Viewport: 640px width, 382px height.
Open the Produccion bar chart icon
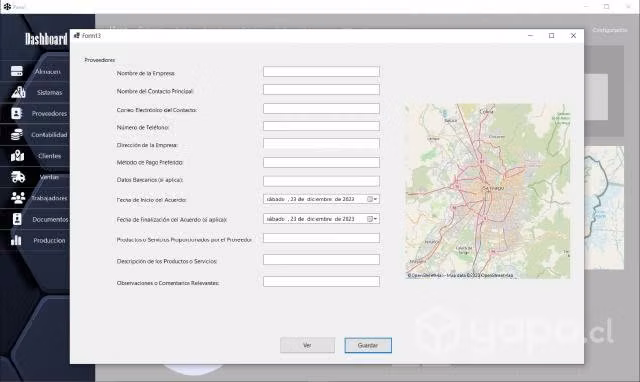pos(16,240)
